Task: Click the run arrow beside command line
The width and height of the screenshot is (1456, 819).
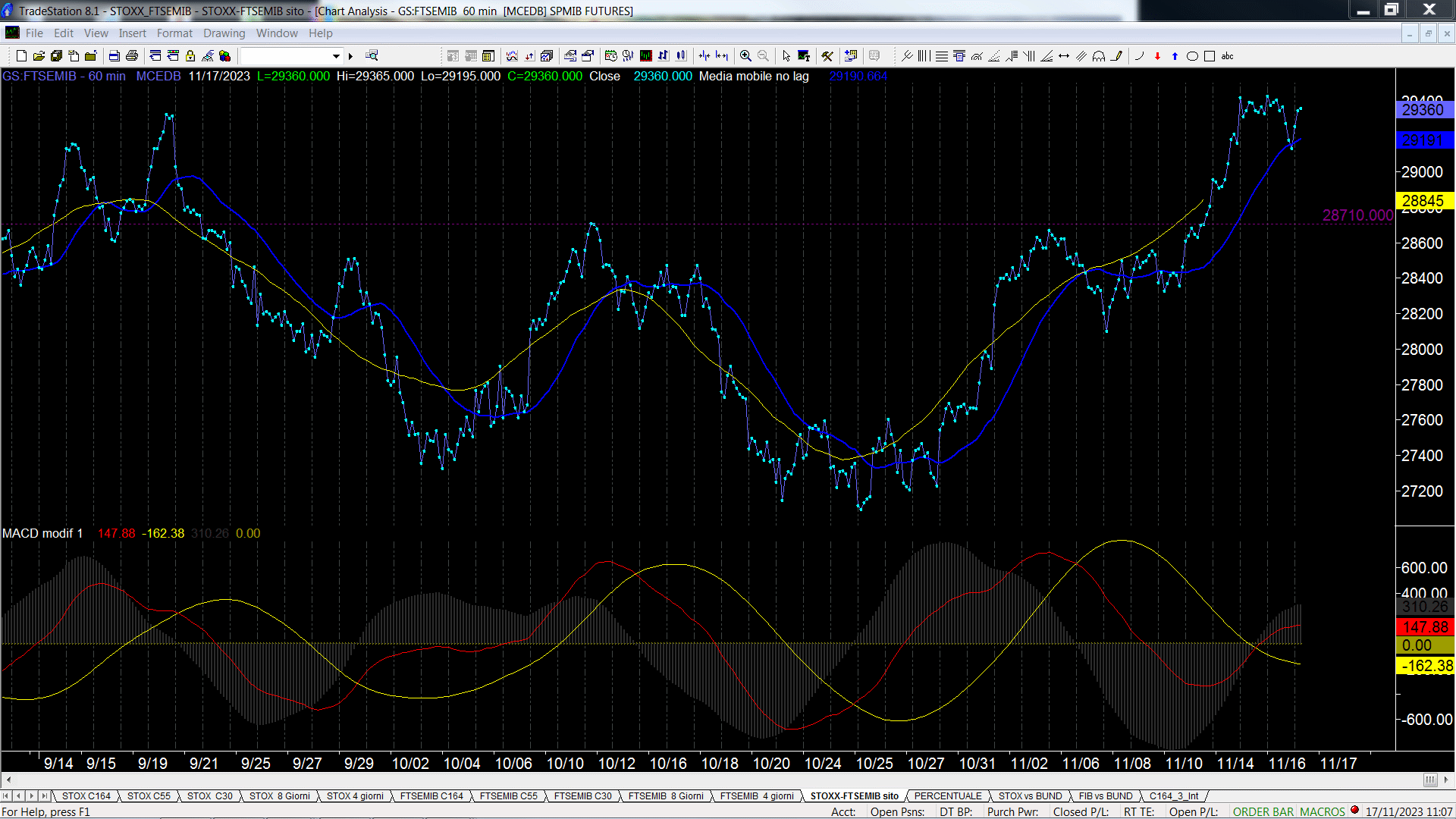Action: coord(350,55)
